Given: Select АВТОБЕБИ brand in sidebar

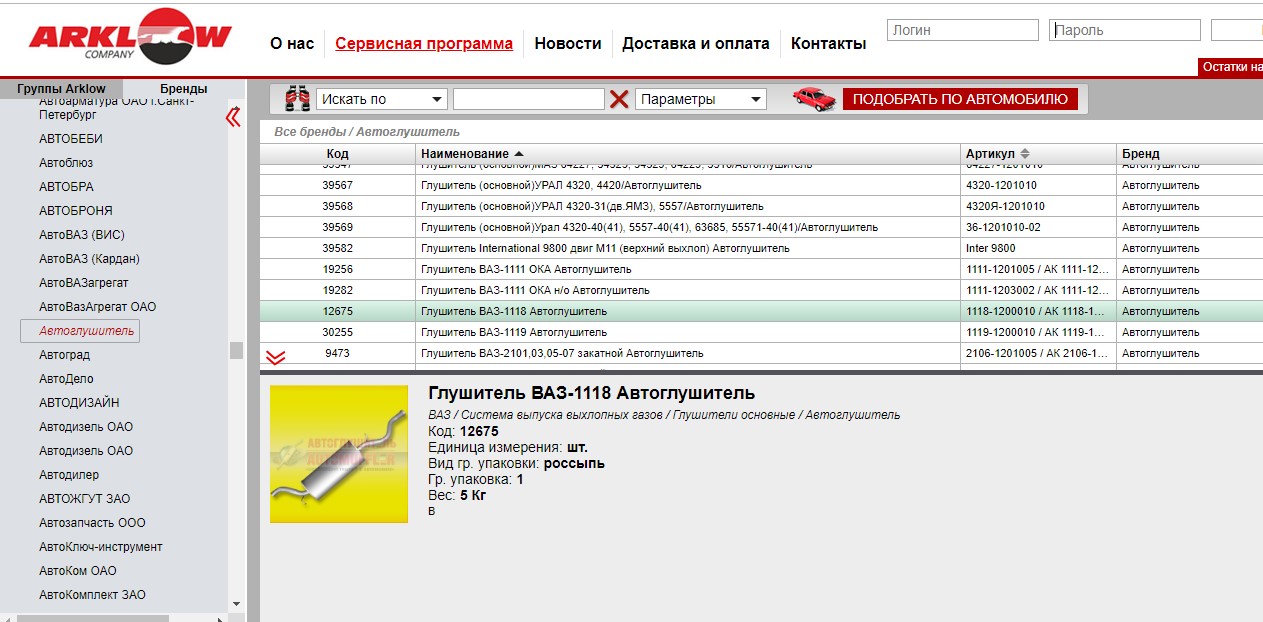Looking at the screenshot, I should coord(71,139).
